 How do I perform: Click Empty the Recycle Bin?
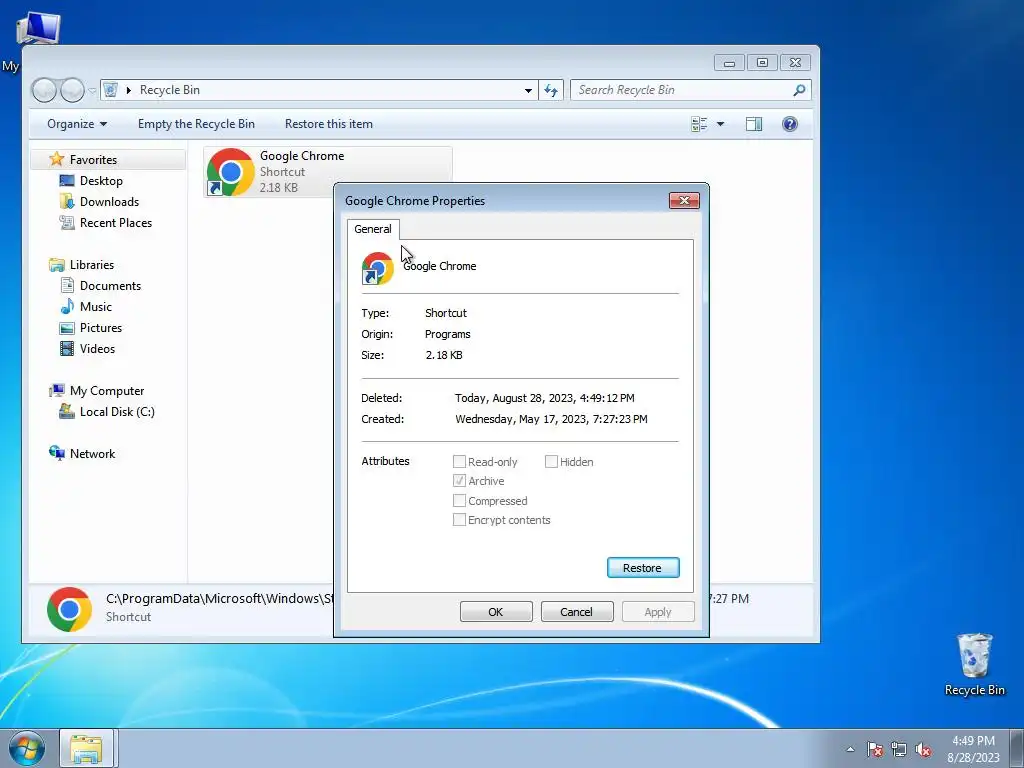196,124
